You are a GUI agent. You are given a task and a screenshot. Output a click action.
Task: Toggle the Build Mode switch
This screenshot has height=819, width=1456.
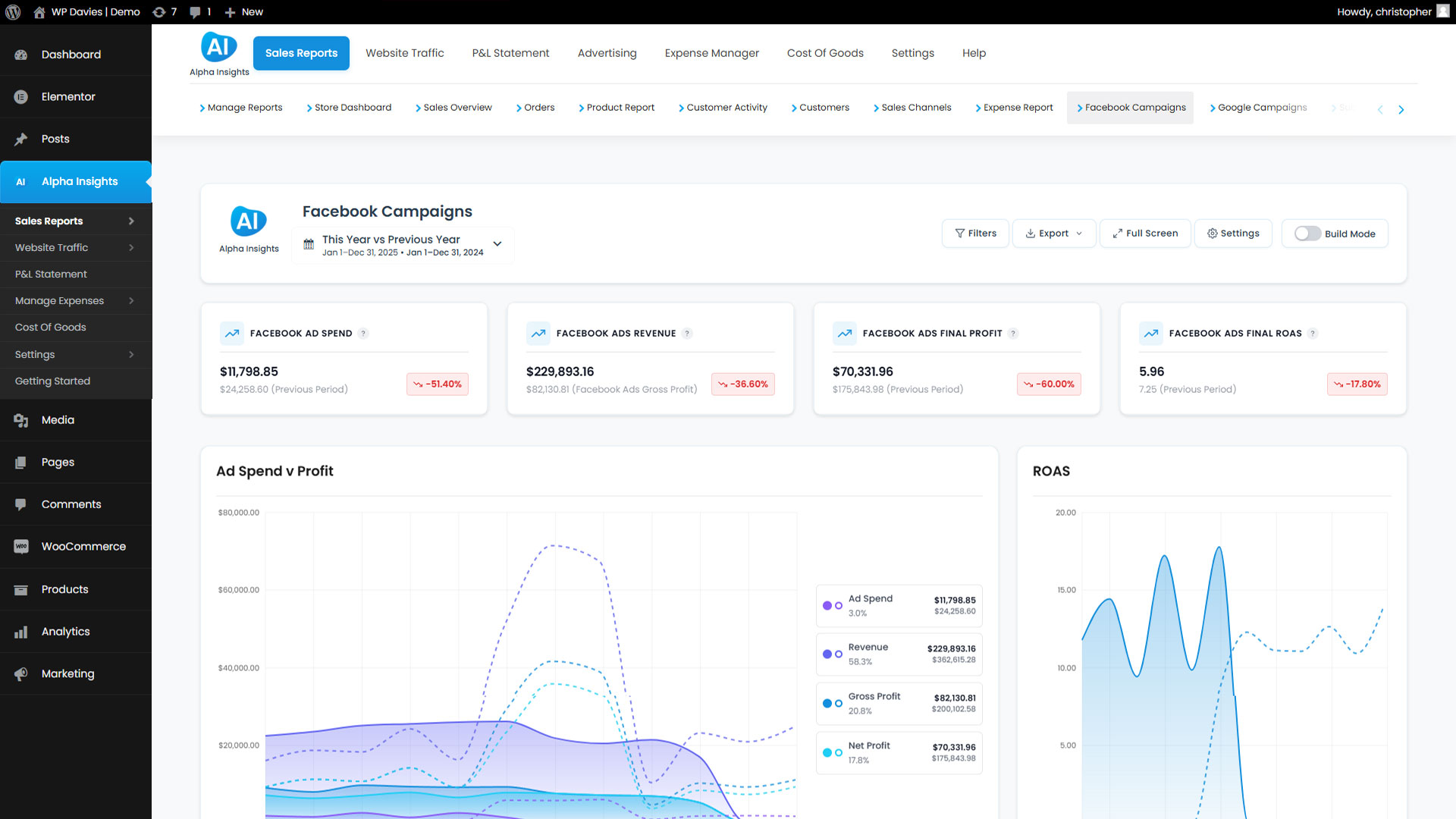coord(1307,234)
